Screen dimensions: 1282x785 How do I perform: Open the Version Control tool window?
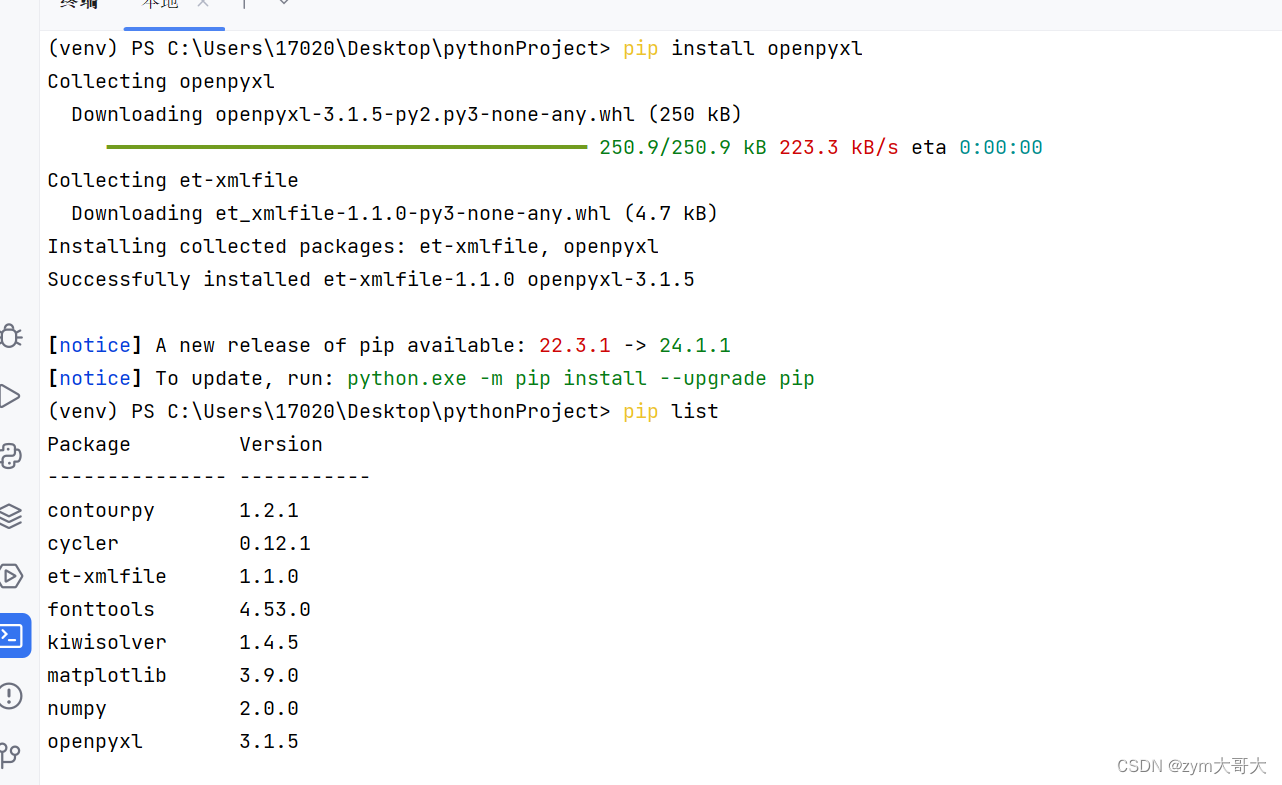pyautogui.click(x=12, y=755)
